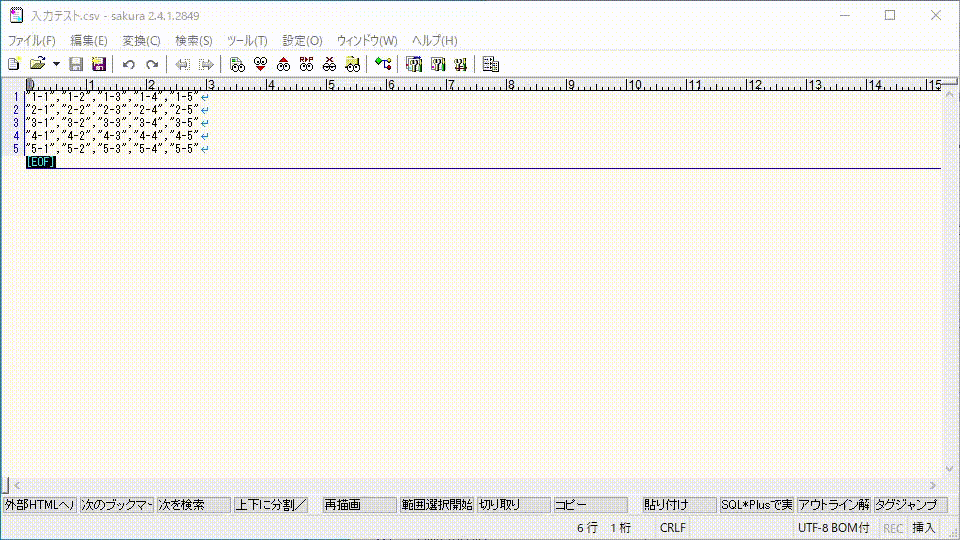The height and width of the screenshot is (540, 960).
Task: Click the Open folder icon
Action: [37, 64]
